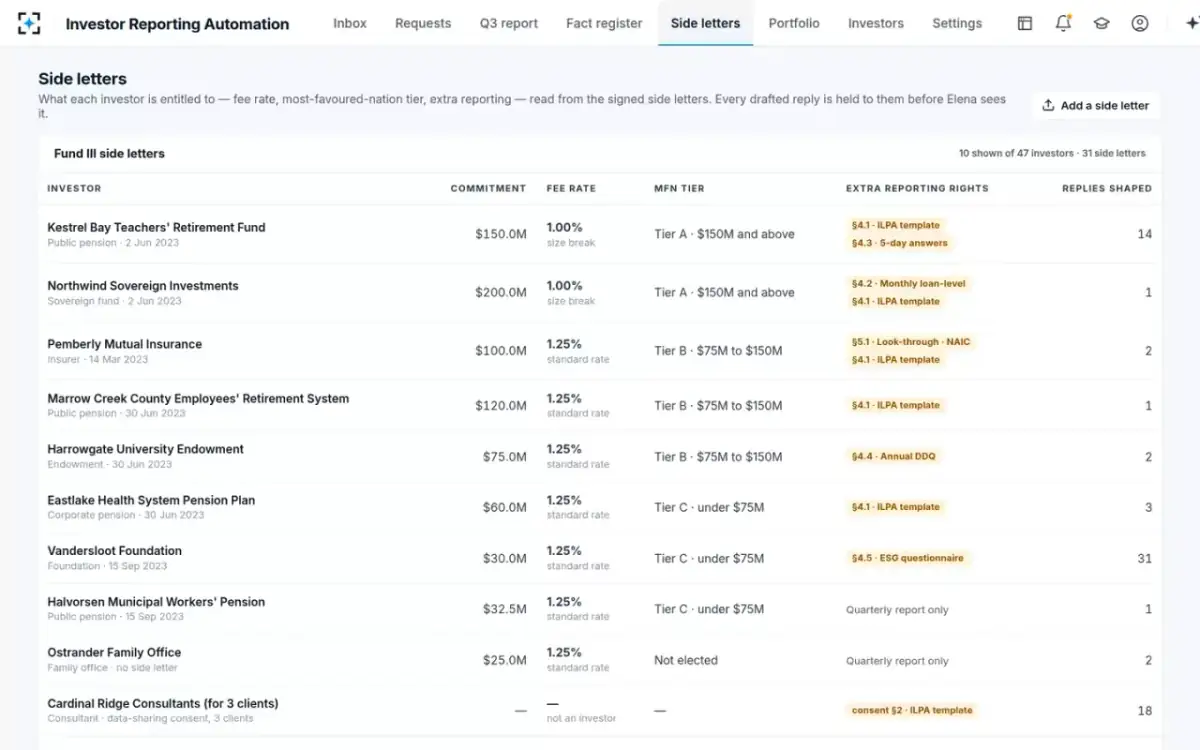Click the Fee rate column header

[x=571, y=188]
